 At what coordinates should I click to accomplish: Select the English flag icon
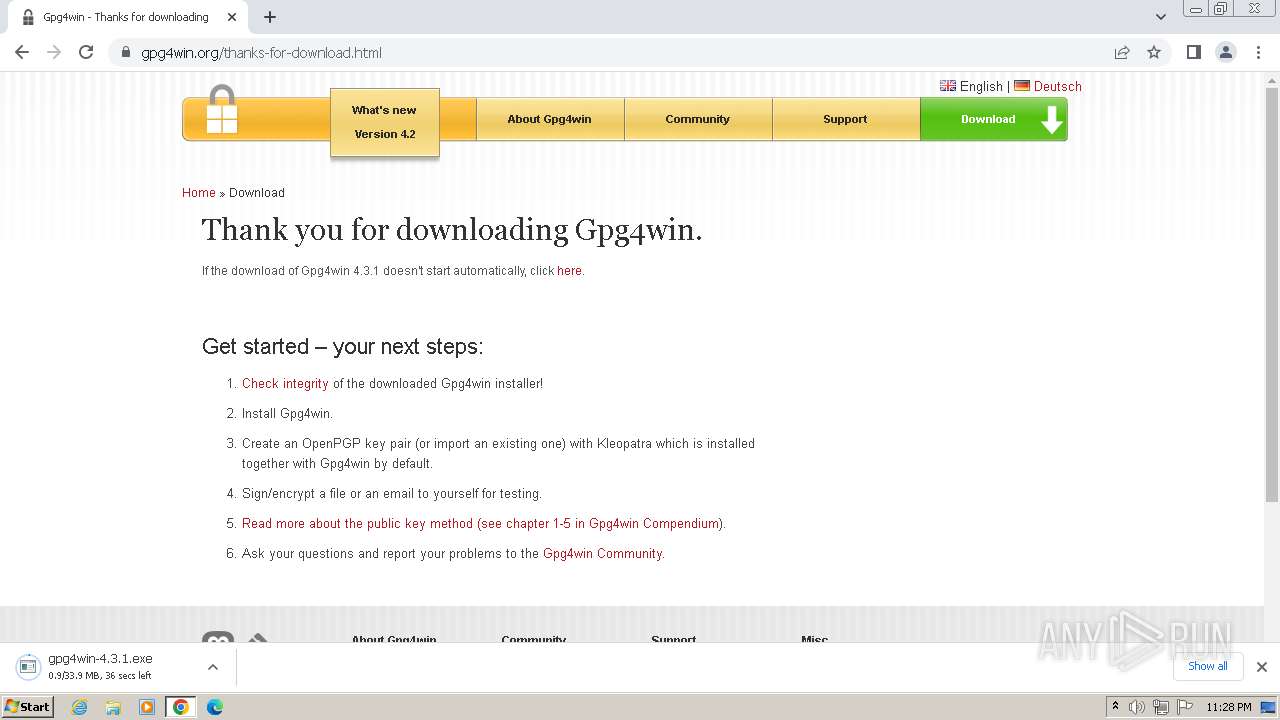[x=948, y=86]
